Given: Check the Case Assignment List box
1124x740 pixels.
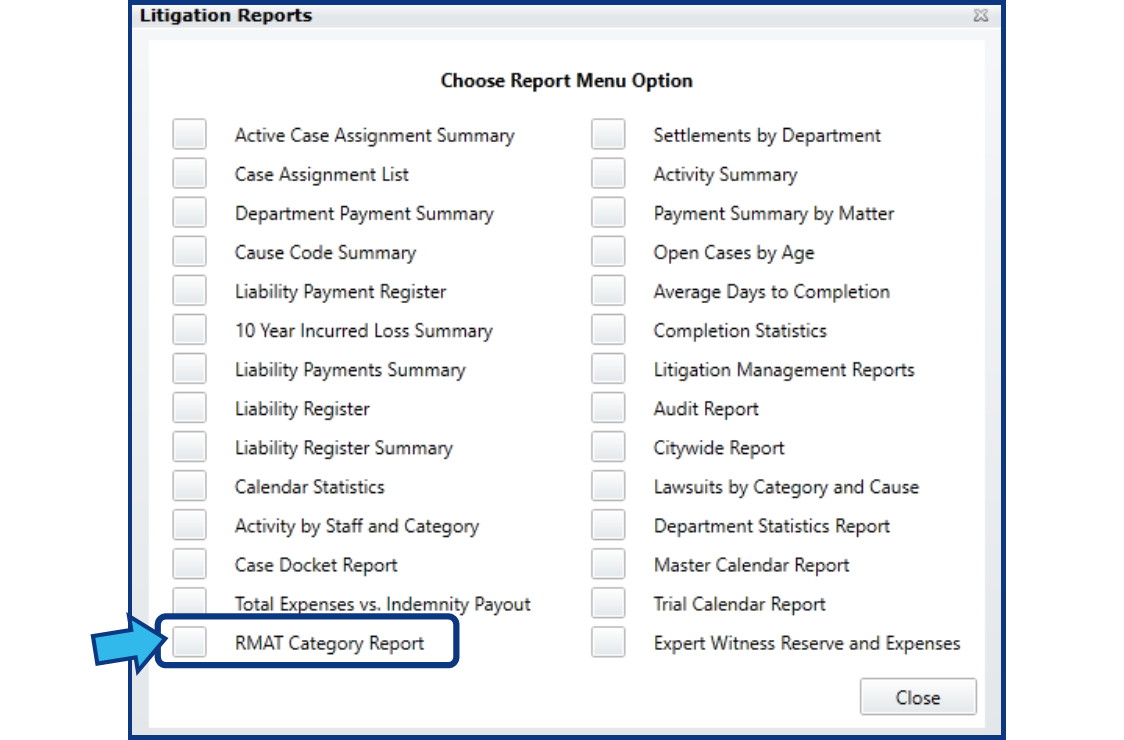Looking at the screenshot, I should 189,172.
